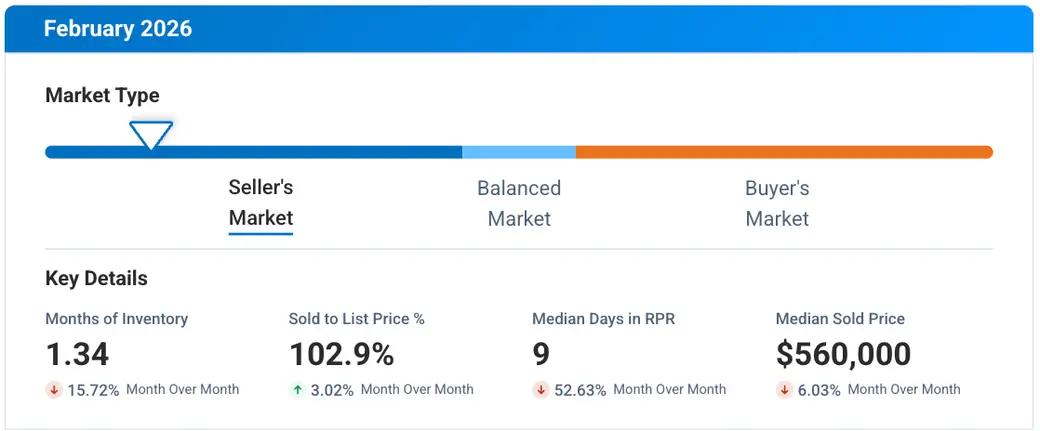Click the $560,000 median price value
The image size is (1040, 431).
(843, 354)
